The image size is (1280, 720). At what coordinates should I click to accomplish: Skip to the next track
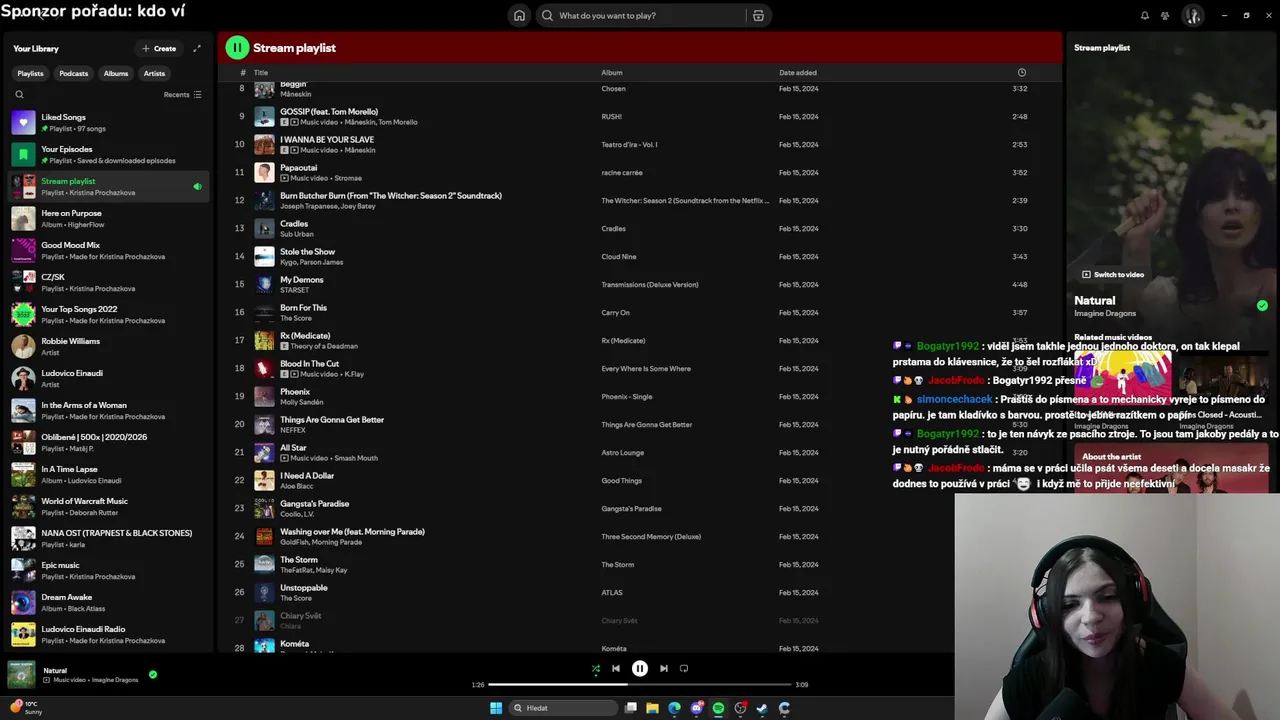click(663, 668)
